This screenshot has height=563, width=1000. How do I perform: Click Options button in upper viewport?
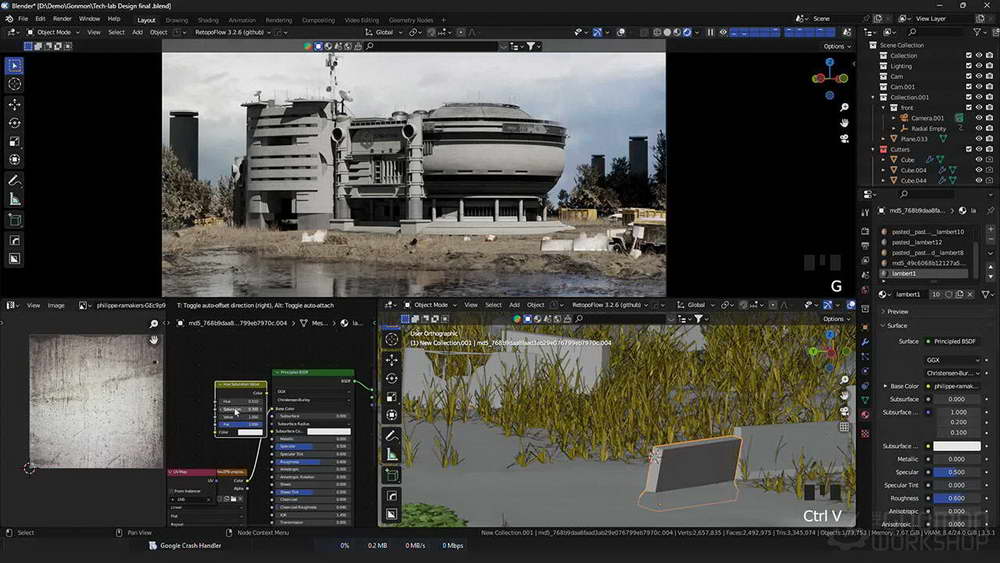[x=837, y=46]
